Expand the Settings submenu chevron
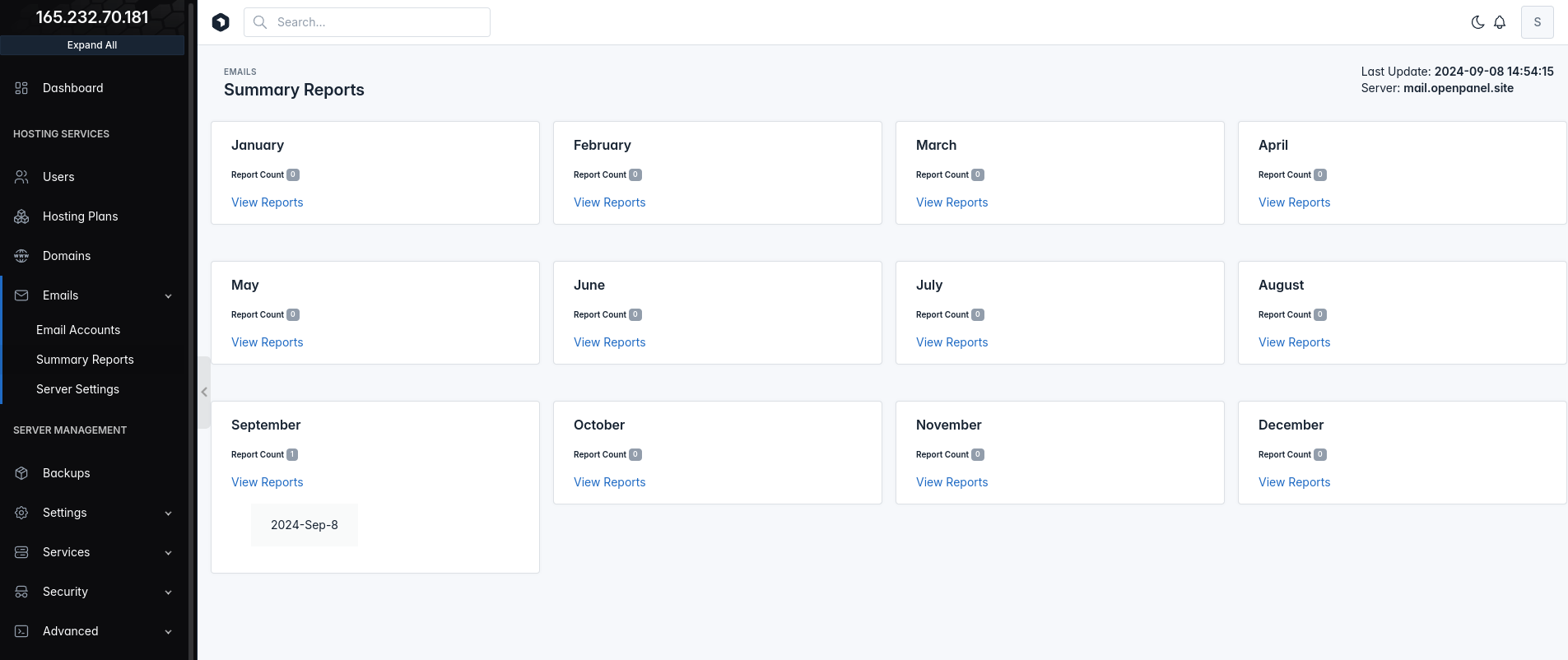 pyautogui.click(x=168, y=514)
